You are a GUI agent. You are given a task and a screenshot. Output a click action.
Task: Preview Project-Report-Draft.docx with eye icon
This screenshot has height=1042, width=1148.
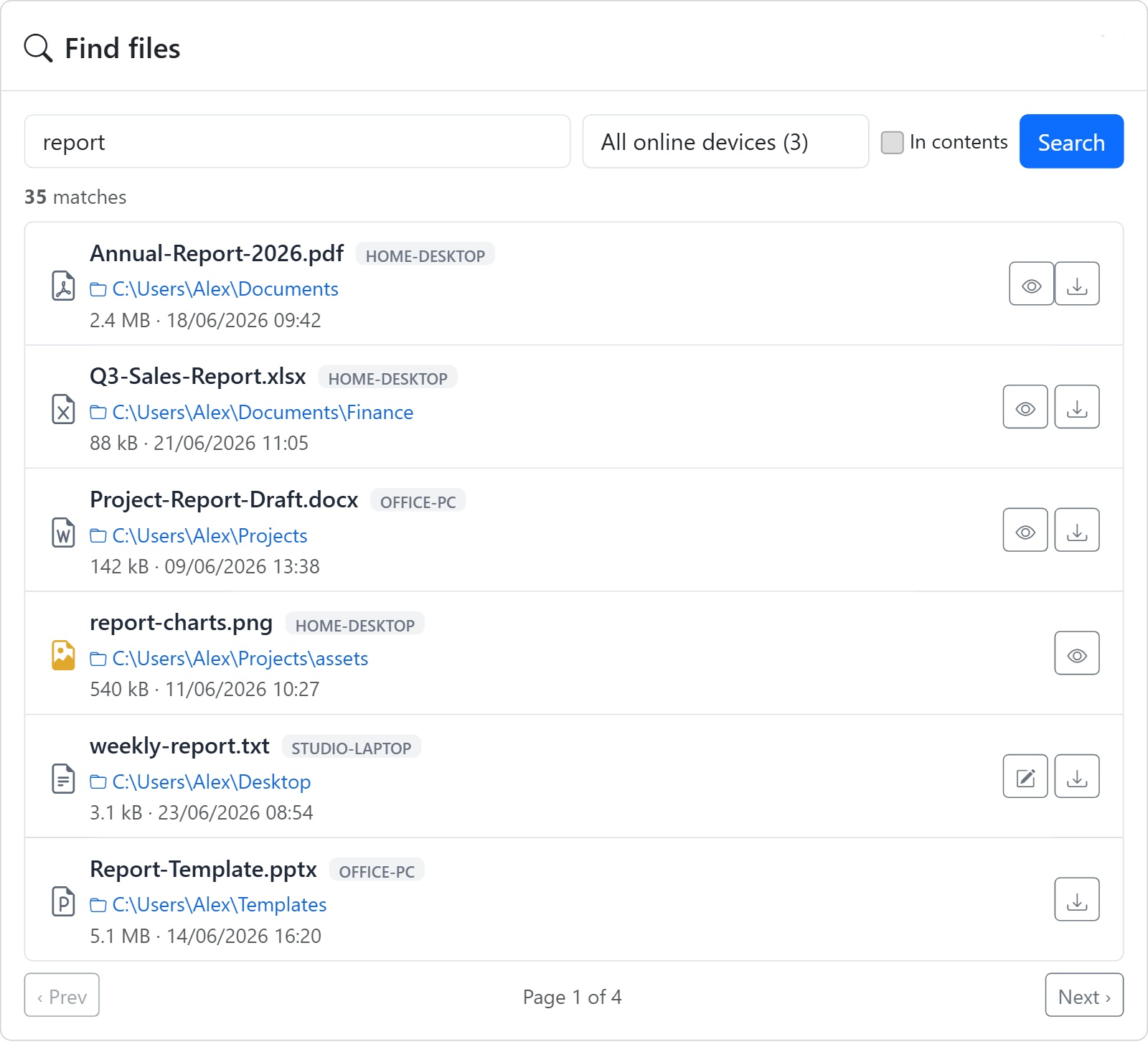(x=1025, y=530)
